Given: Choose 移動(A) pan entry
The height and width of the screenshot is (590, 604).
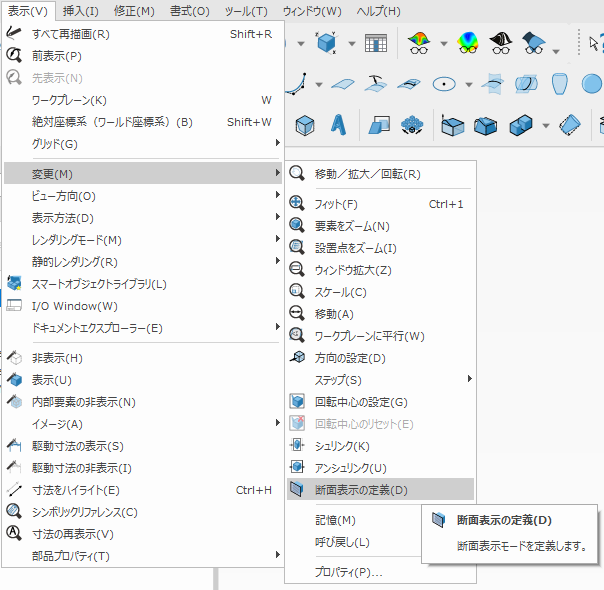Looking at the screenshot, I should tap(381, 313).
